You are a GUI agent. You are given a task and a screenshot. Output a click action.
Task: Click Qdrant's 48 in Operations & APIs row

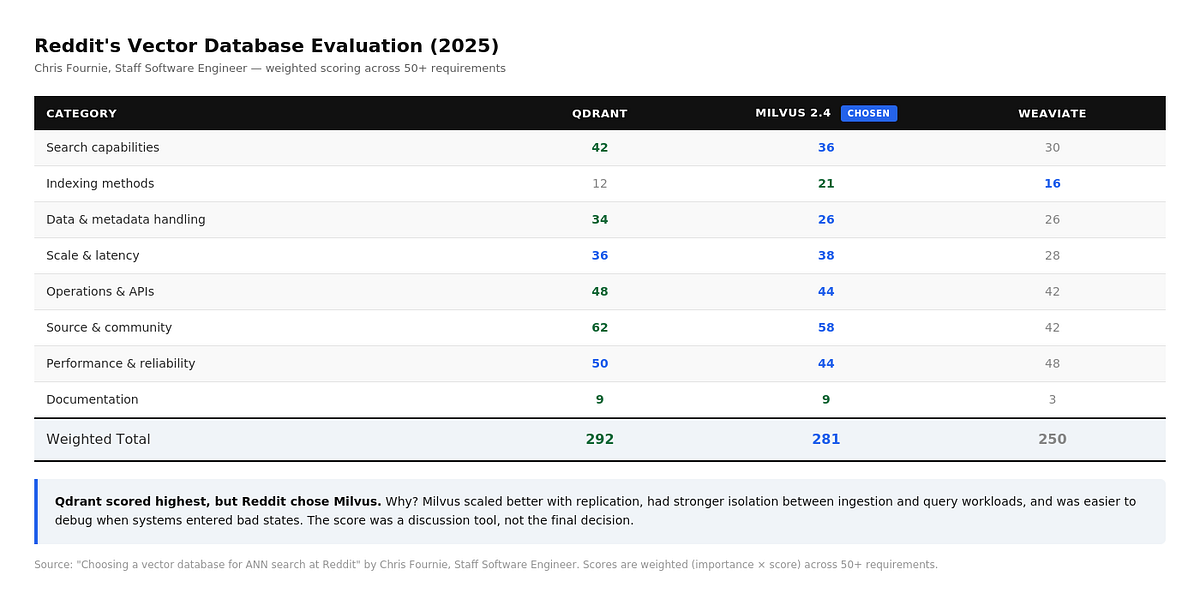(600, 291)
